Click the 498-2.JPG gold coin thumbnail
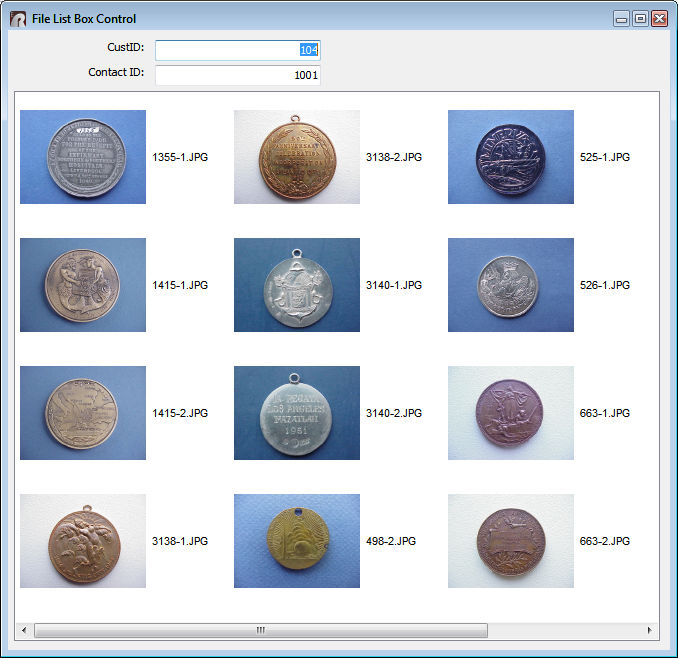Screen dimensions: 678x658 pyautogui.click(x=297, y=541)
